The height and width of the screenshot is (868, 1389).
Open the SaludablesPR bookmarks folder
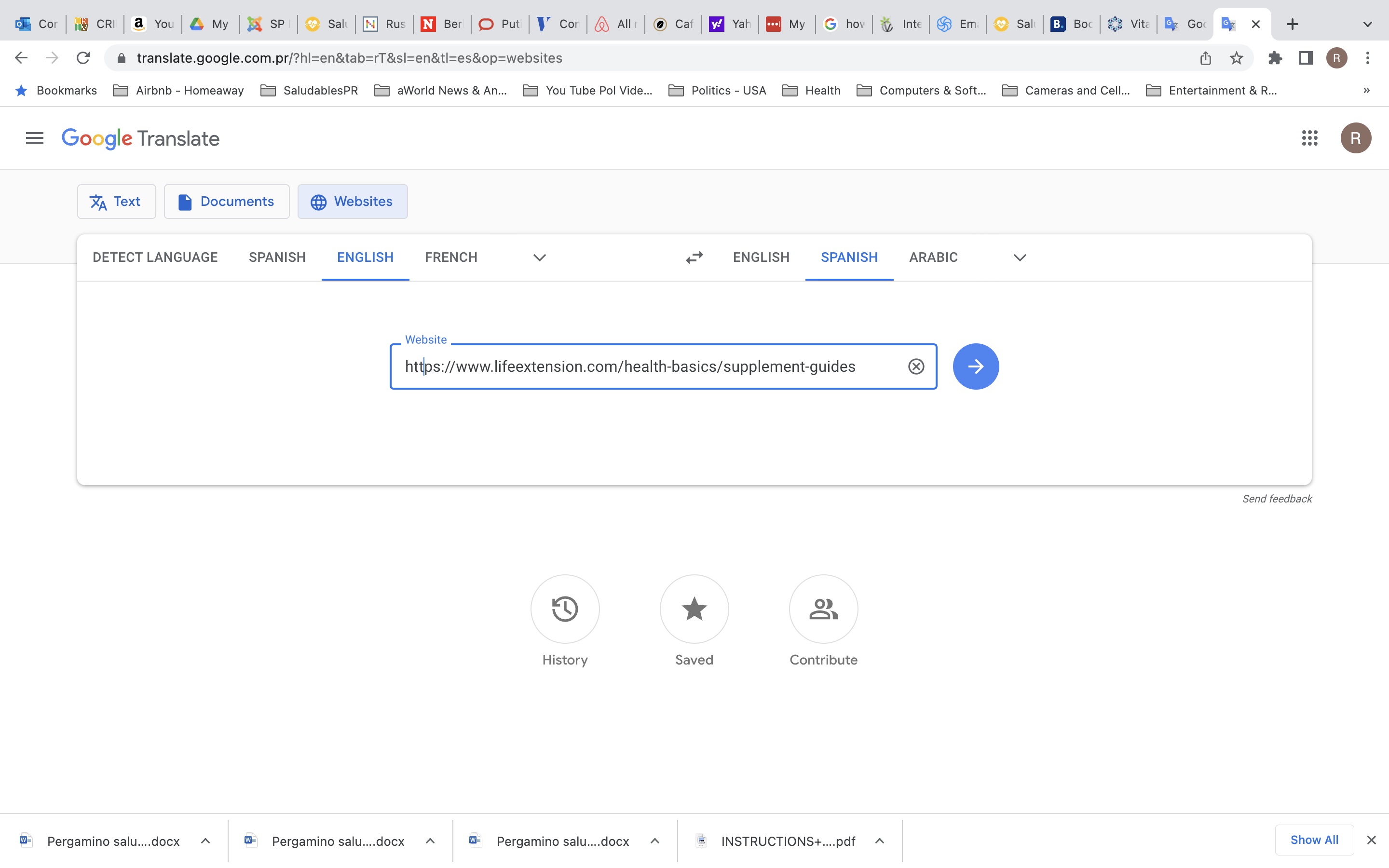click(309, 90)
